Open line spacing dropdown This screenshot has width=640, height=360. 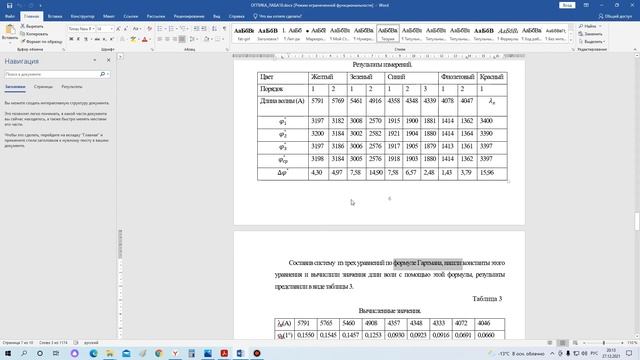pos(193,39)
